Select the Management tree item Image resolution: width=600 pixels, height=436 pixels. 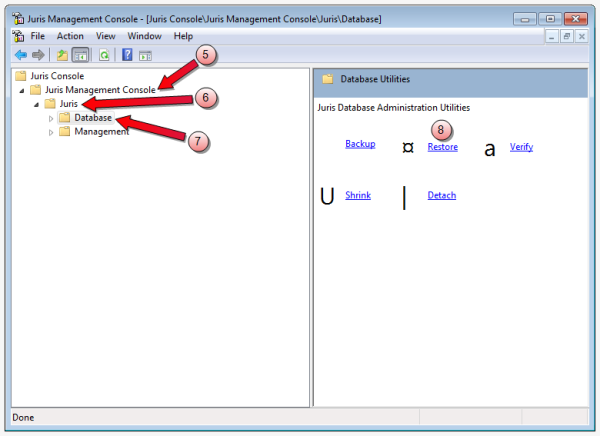[101, 132]
